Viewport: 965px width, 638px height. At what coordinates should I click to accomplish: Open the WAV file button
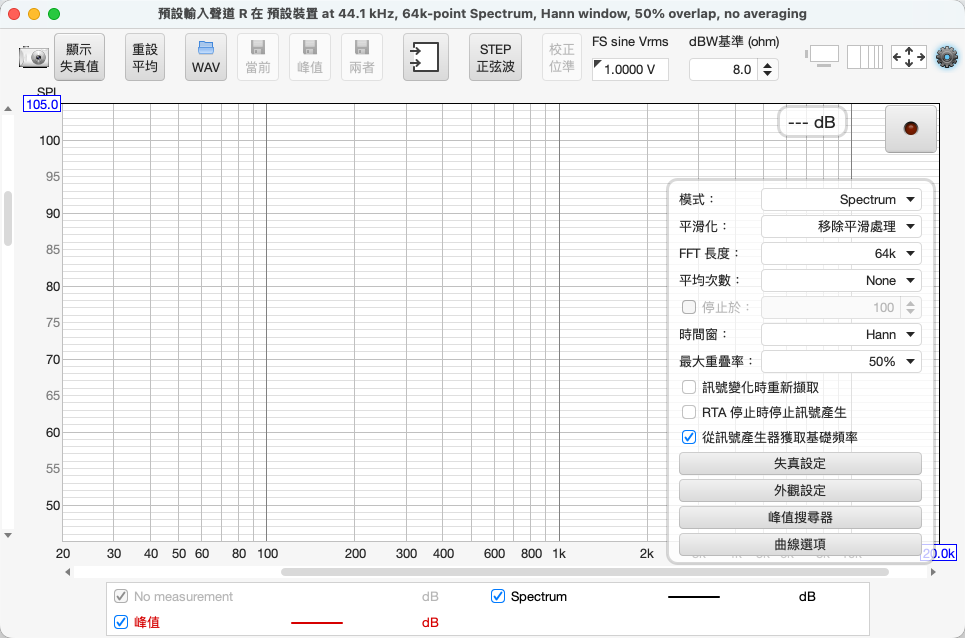(206, 57)
